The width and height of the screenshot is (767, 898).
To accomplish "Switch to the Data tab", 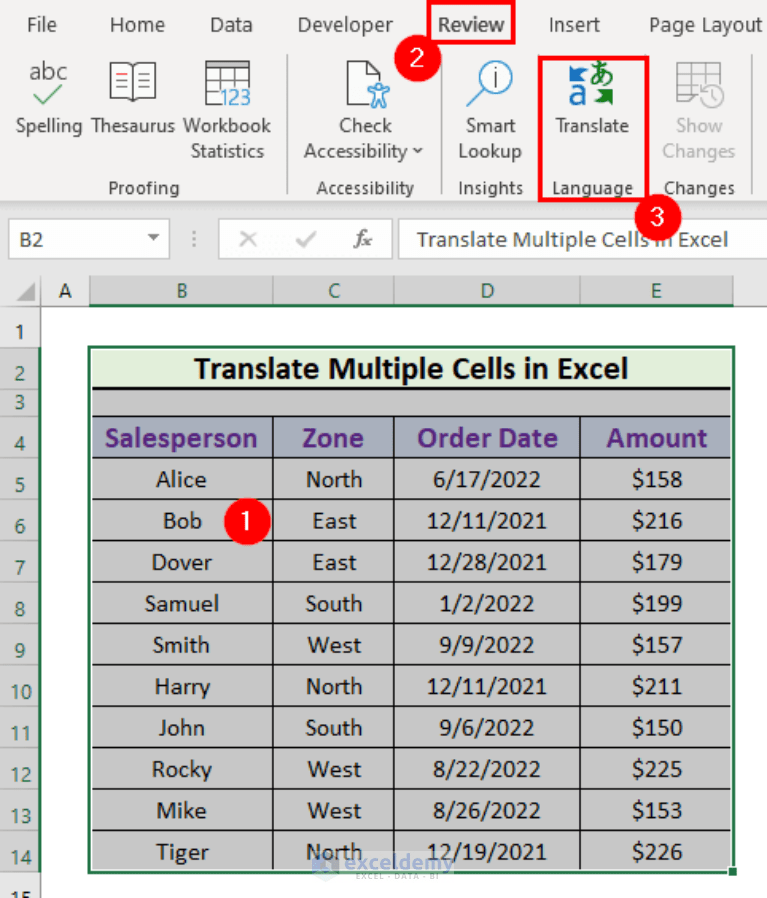I will (x=231, y=25).
